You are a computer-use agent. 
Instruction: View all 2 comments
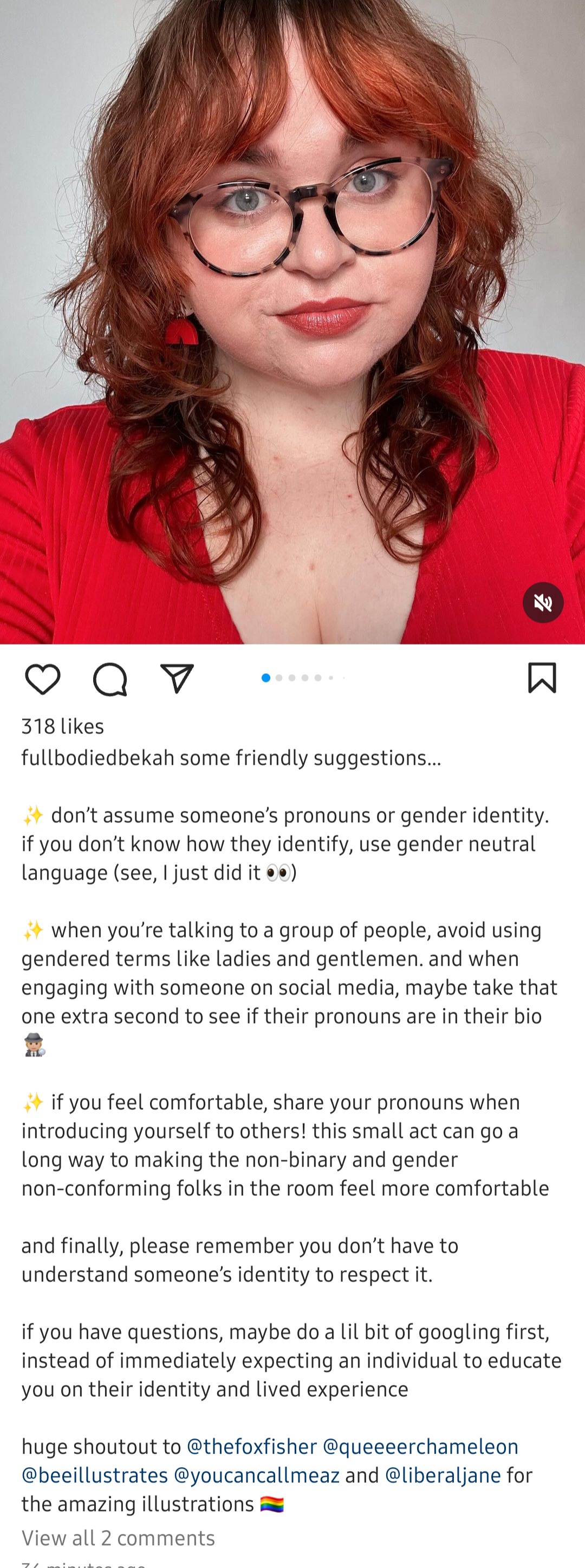coord(118,1538)
